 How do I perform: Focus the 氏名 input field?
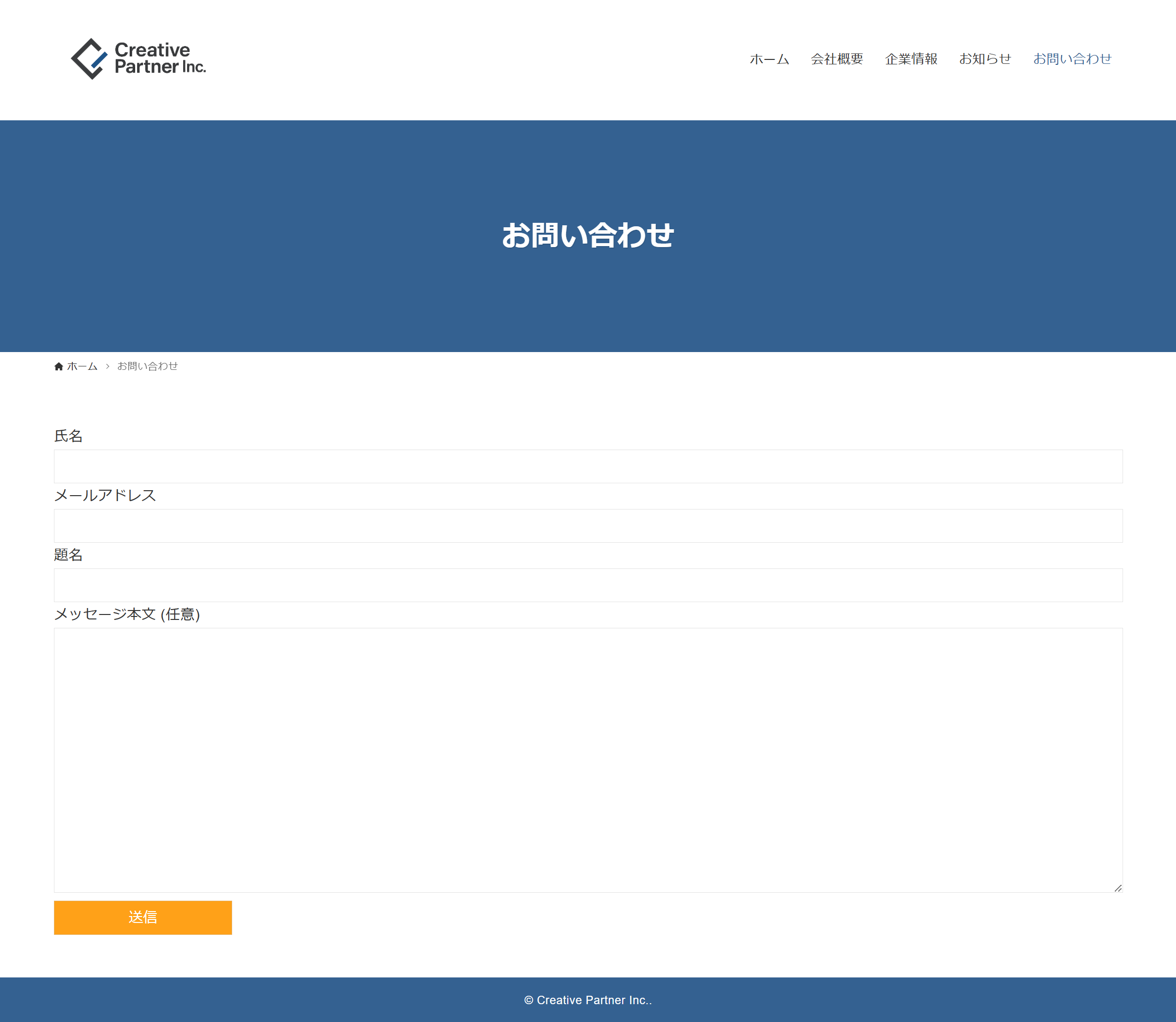588,466
